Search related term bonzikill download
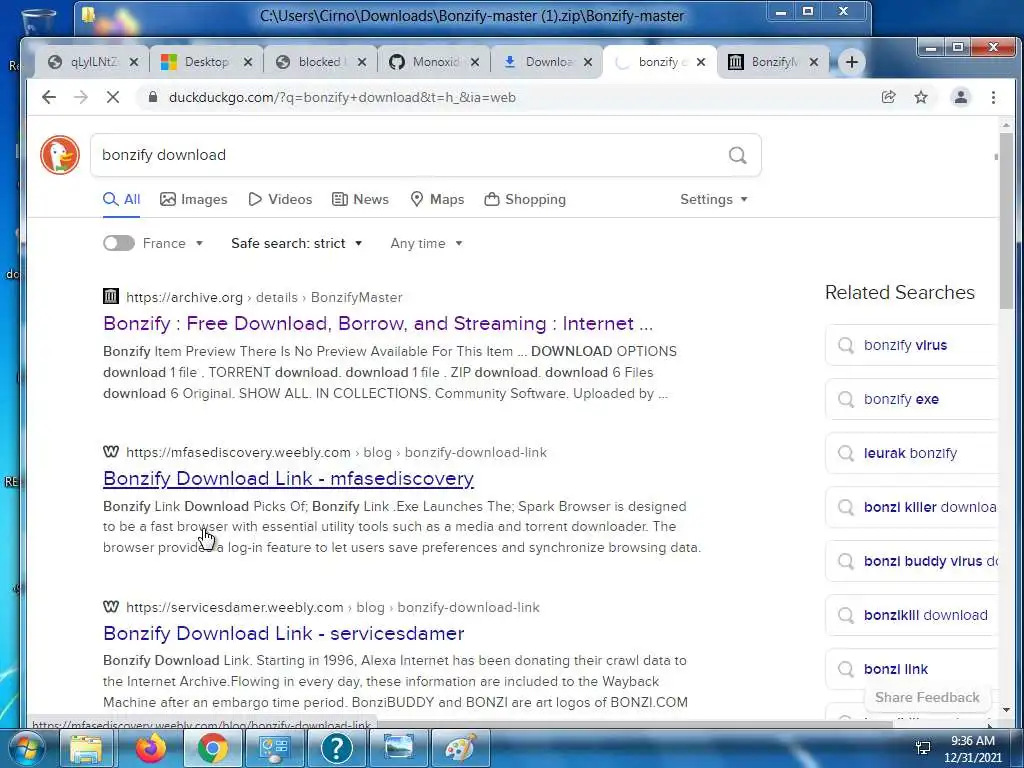This screenshot has height=768, width=1024. click(912, 615)
